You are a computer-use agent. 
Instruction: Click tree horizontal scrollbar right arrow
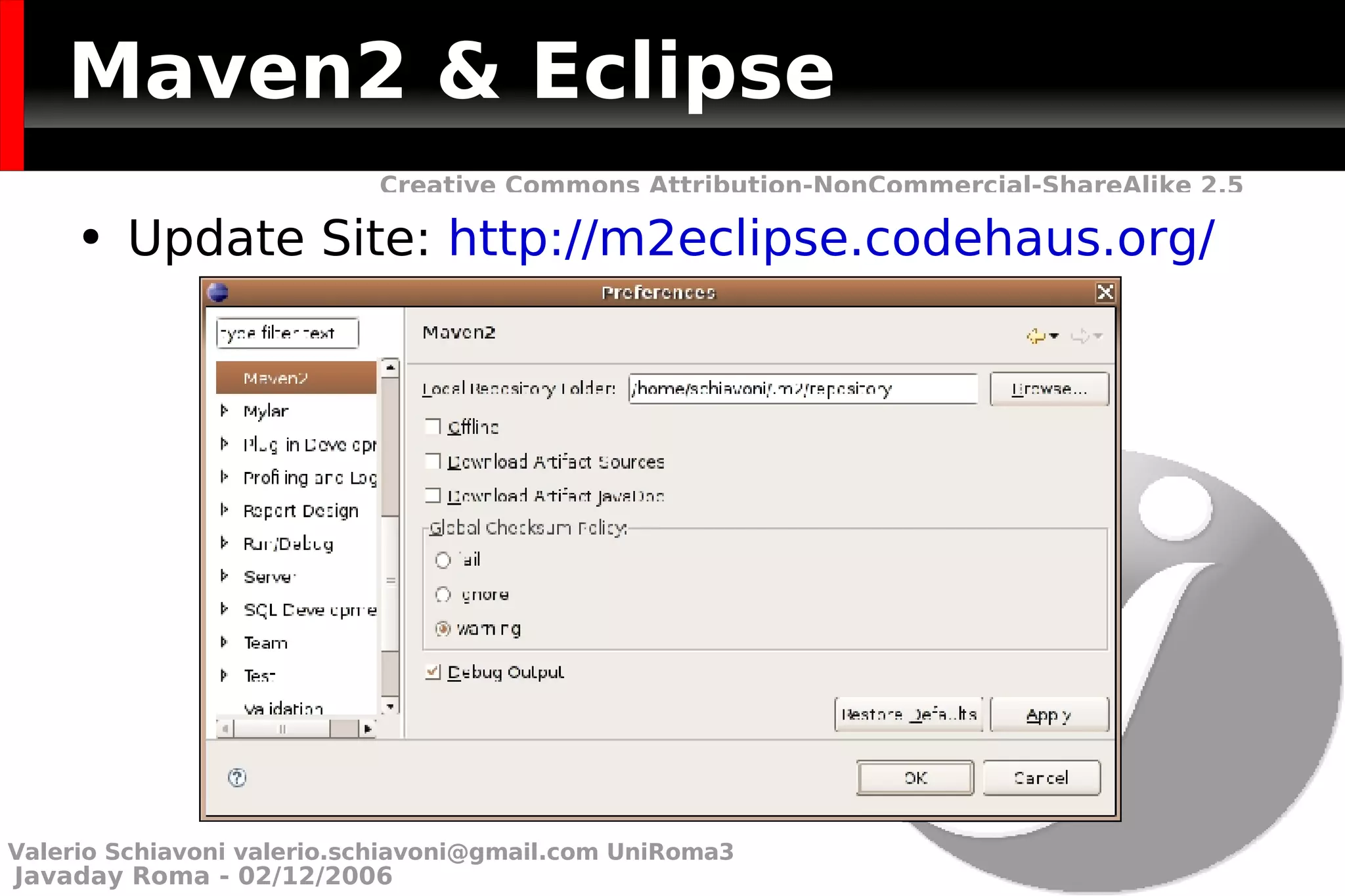pos(368,729)
